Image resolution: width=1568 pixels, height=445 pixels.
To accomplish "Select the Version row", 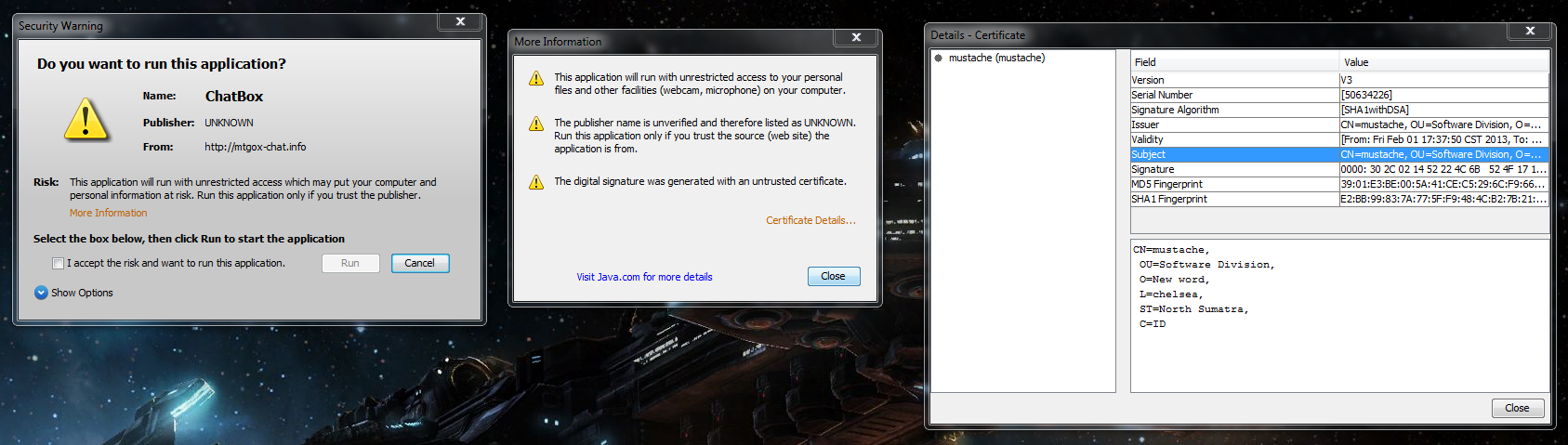I will 1339,80.
